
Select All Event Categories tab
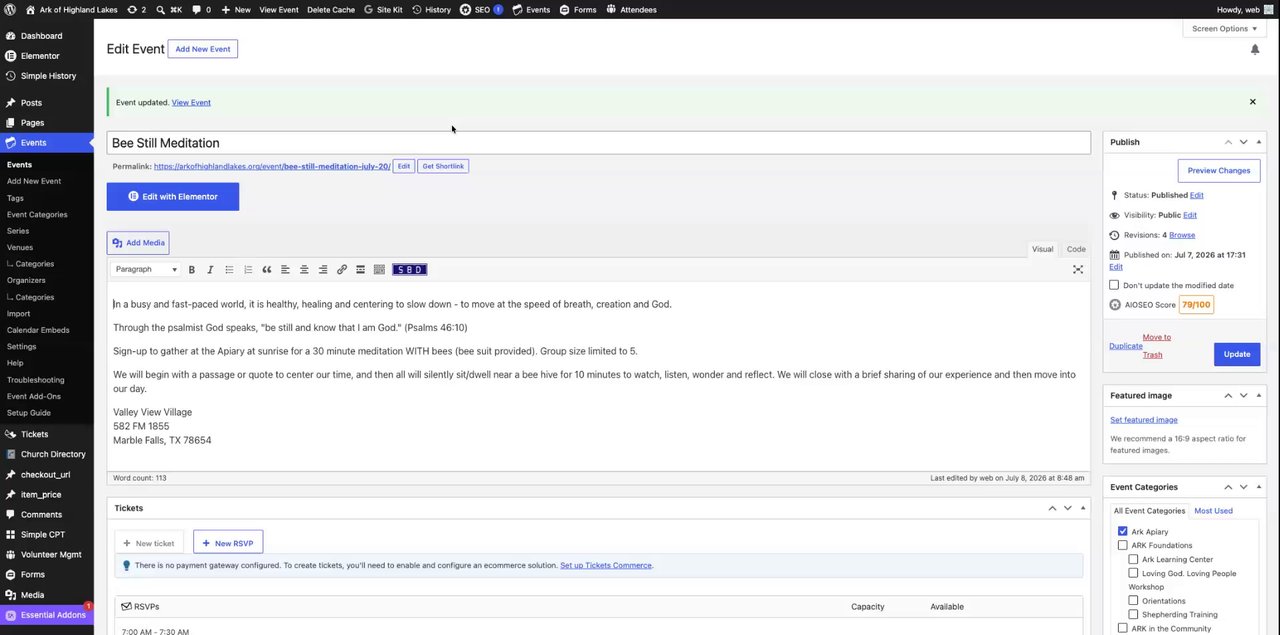click(x=1149, y=511)
